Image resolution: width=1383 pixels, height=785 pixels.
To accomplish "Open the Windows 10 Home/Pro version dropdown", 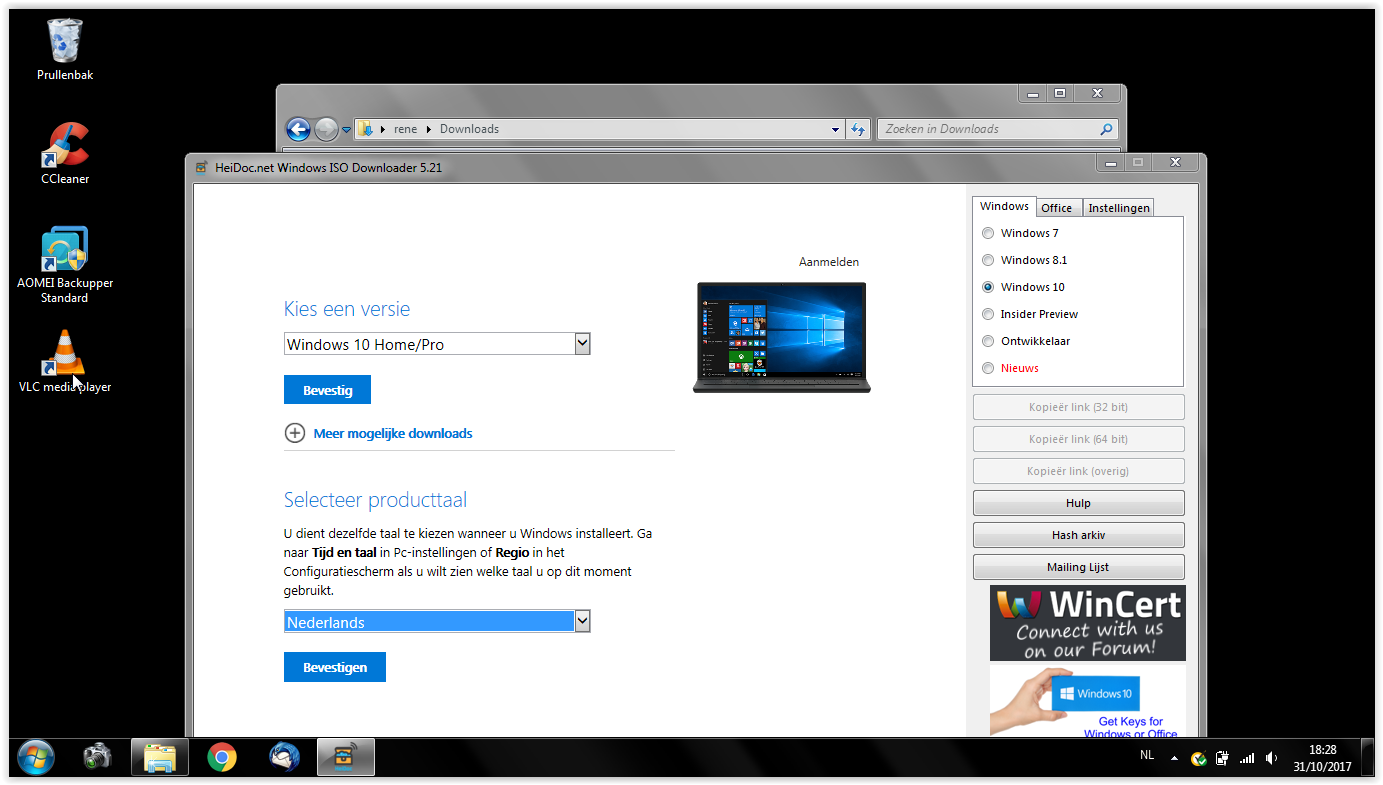I will point(437,344).
